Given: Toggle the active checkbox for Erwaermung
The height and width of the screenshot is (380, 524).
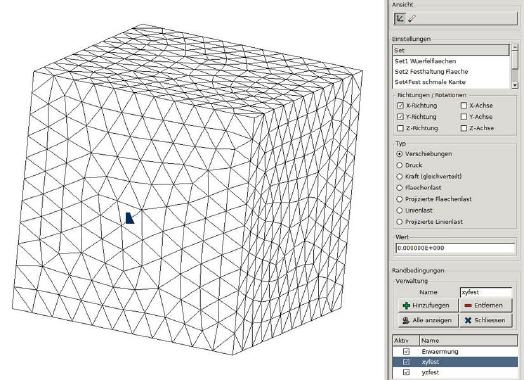Looking at the screenshot, I should pos(406,351).
